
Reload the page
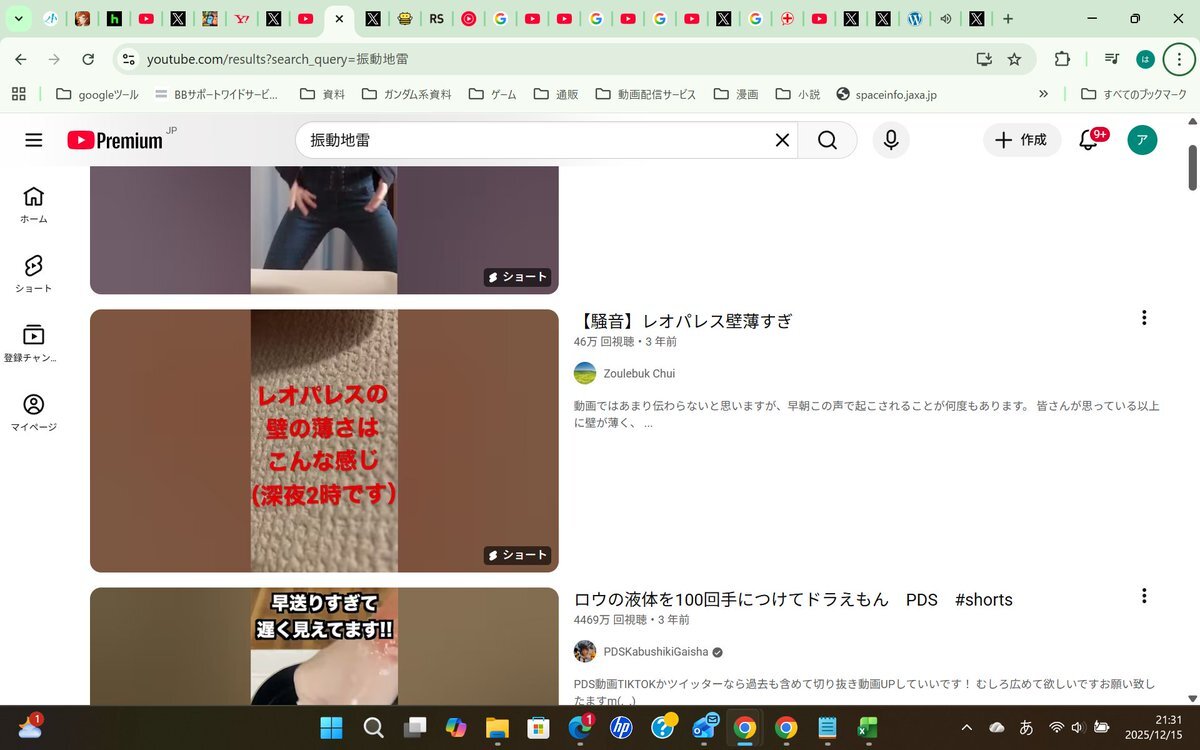pyautogui.click(x=88, y=59)
